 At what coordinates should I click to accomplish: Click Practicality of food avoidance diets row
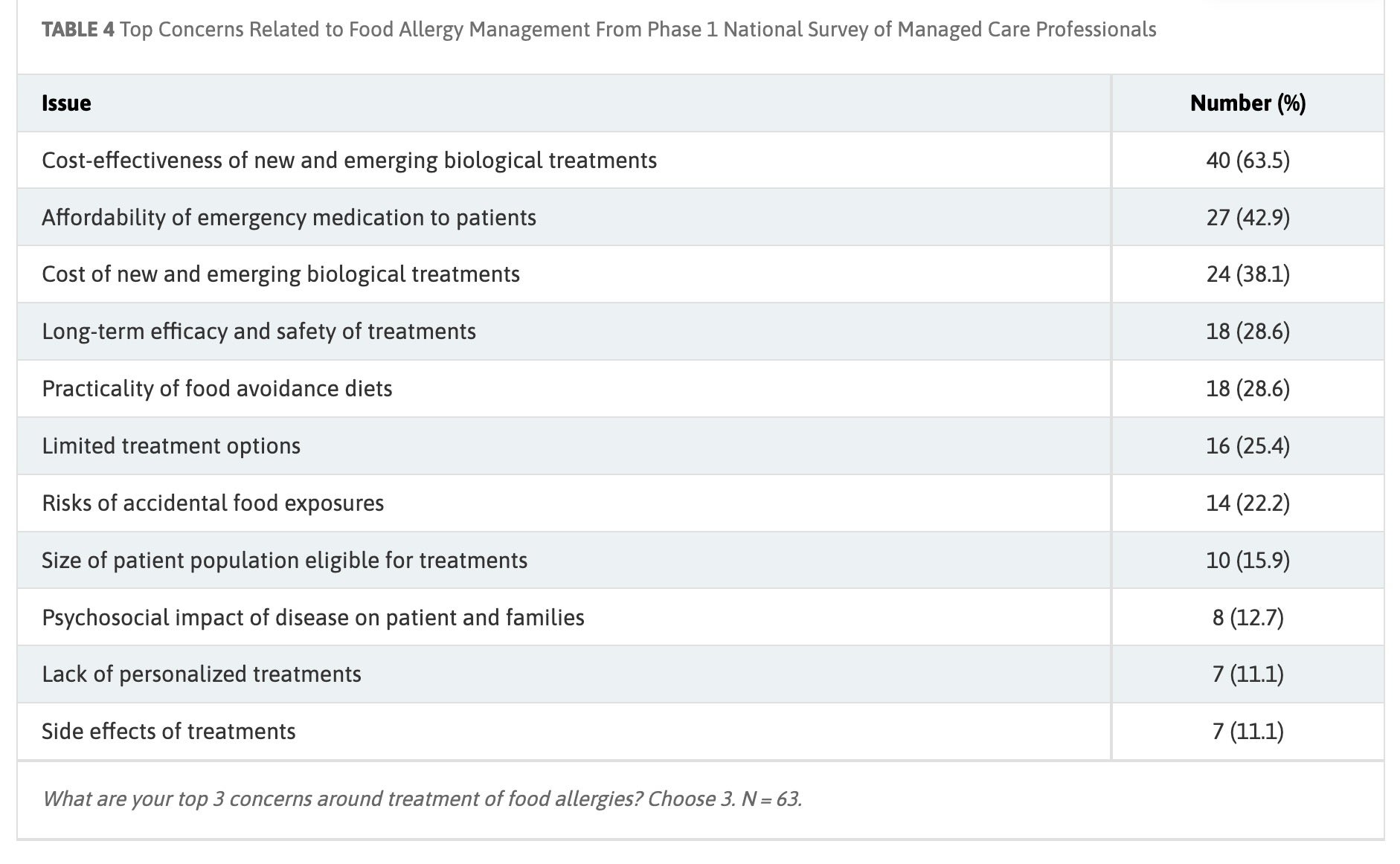point(216,389)
